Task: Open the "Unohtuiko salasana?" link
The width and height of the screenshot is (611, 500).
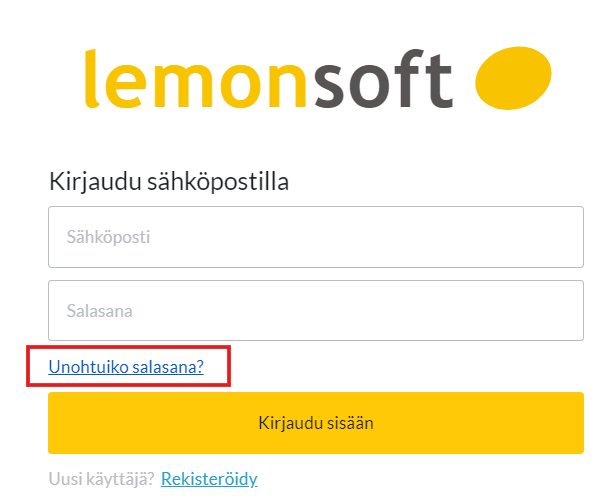Action: click(x=126, y=367)
